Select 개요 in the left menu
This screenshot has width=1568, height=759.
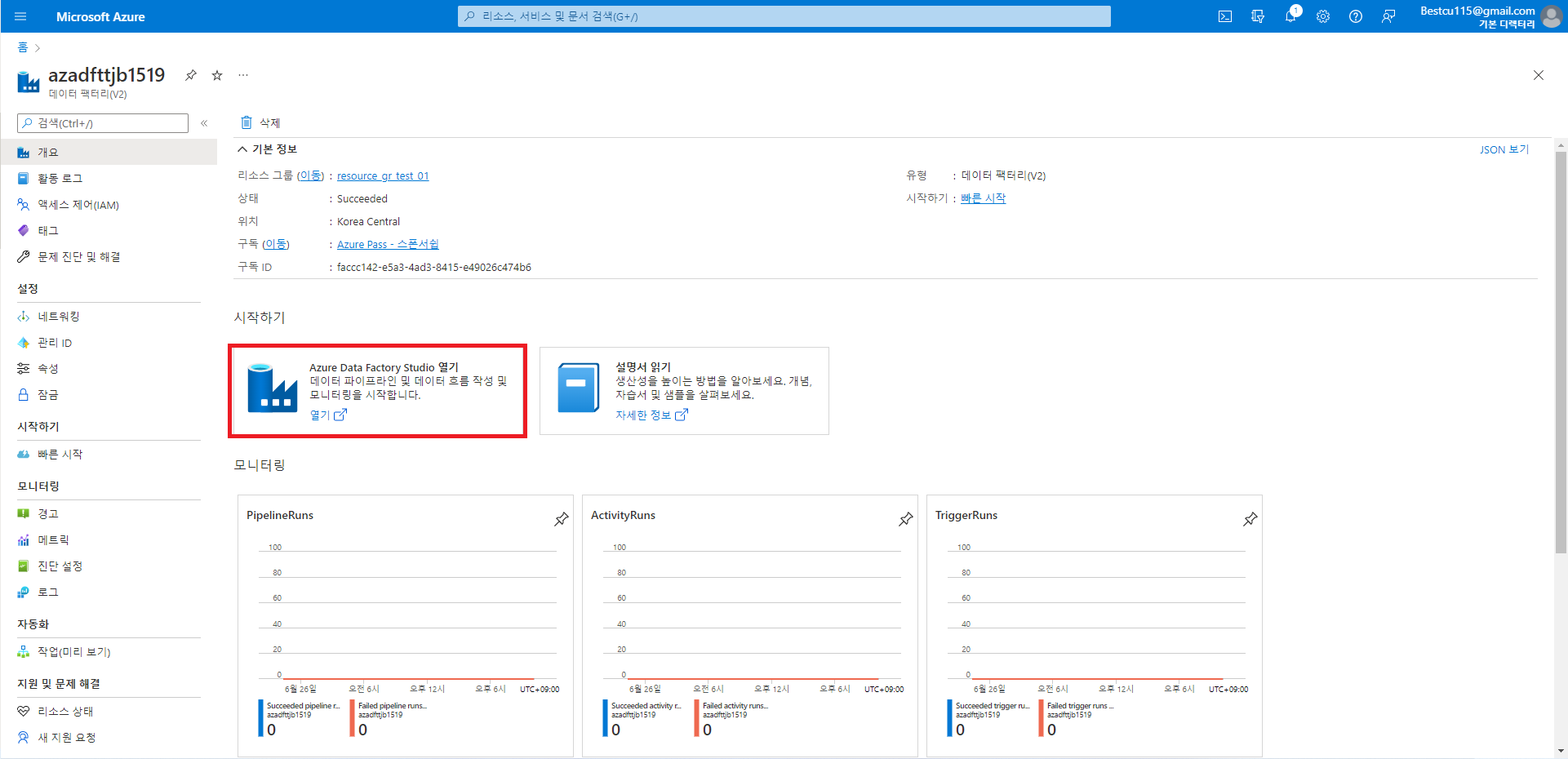click(109, 153)
